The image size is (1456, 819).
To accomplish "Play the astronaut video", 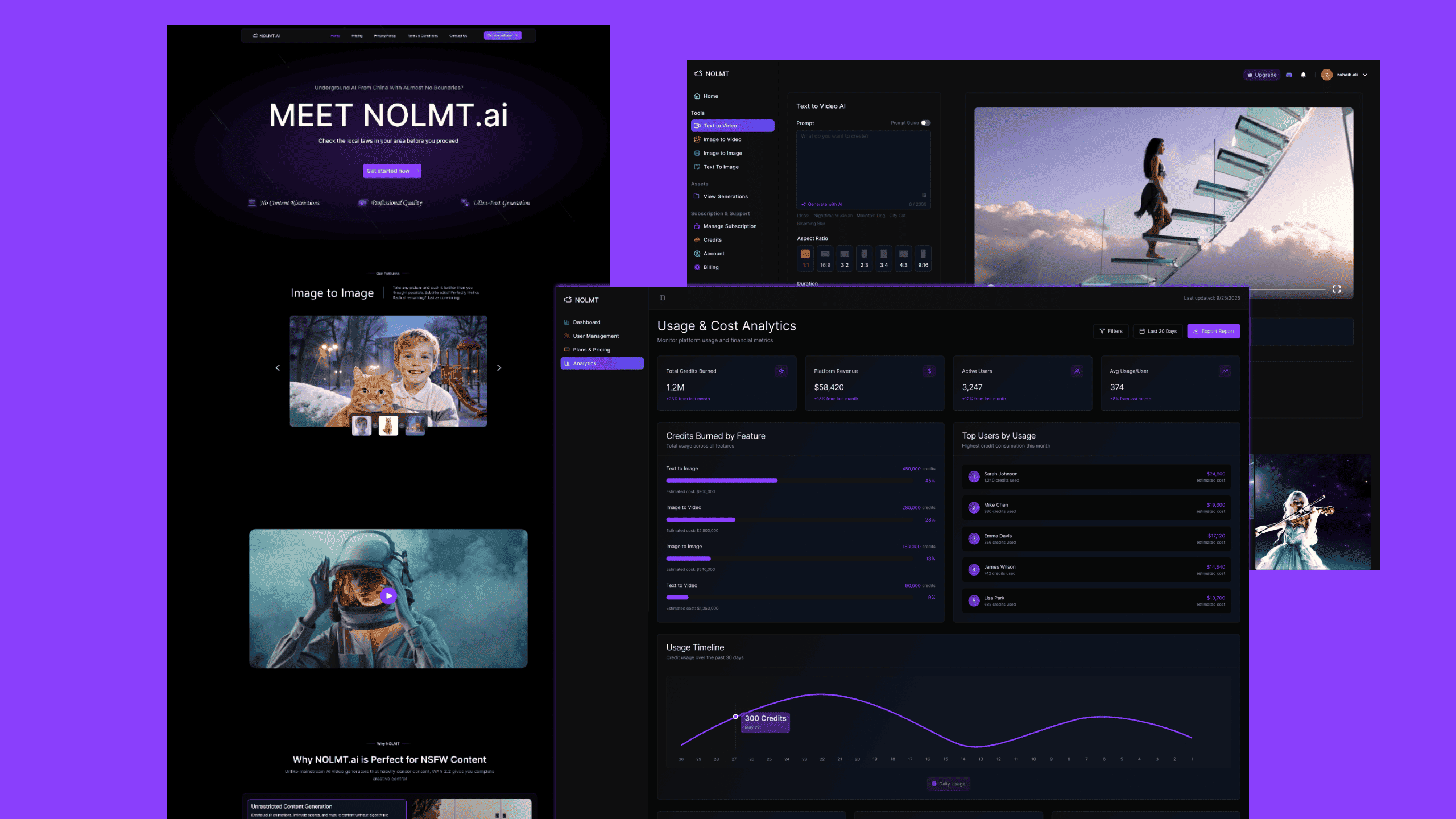I will [x=388, y=596].
